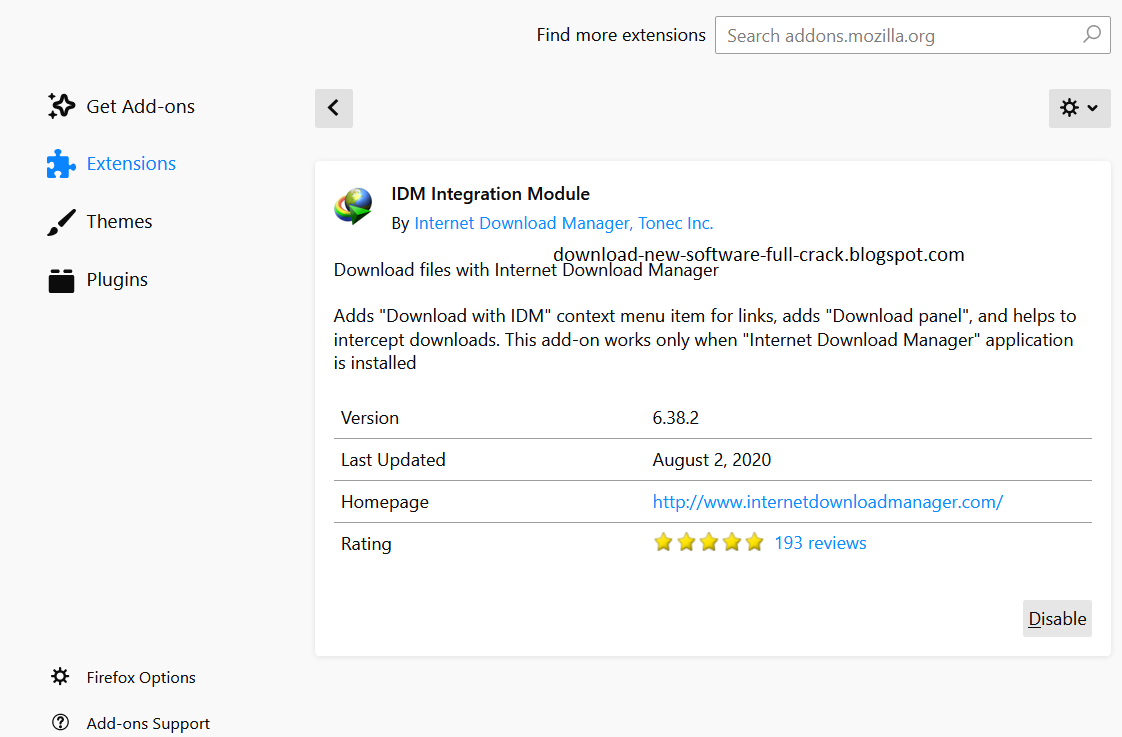The width and height of the screenshot is (1122, 737).
Task: Open Add-ons Support page
Action: click(148, 723)
